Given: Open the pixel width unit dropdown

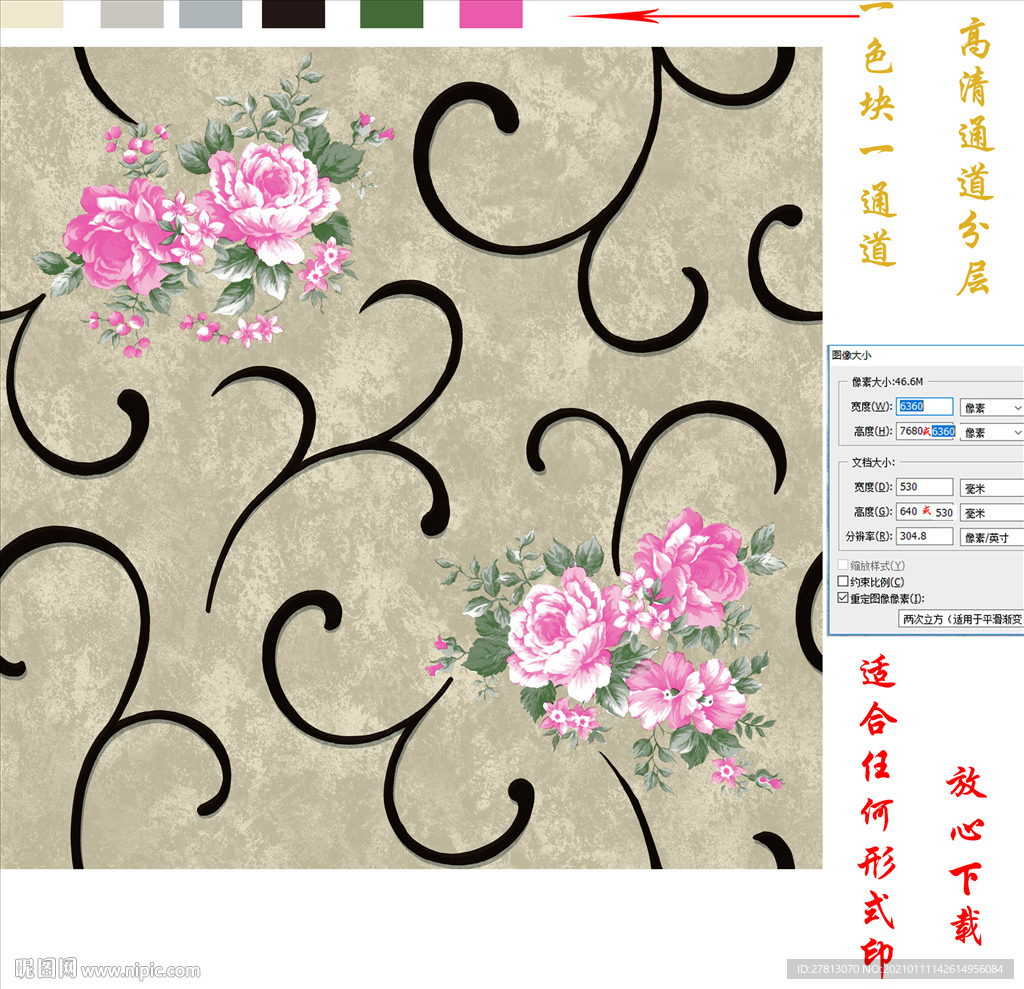Looking at the screenshot, I should [991, 407].
